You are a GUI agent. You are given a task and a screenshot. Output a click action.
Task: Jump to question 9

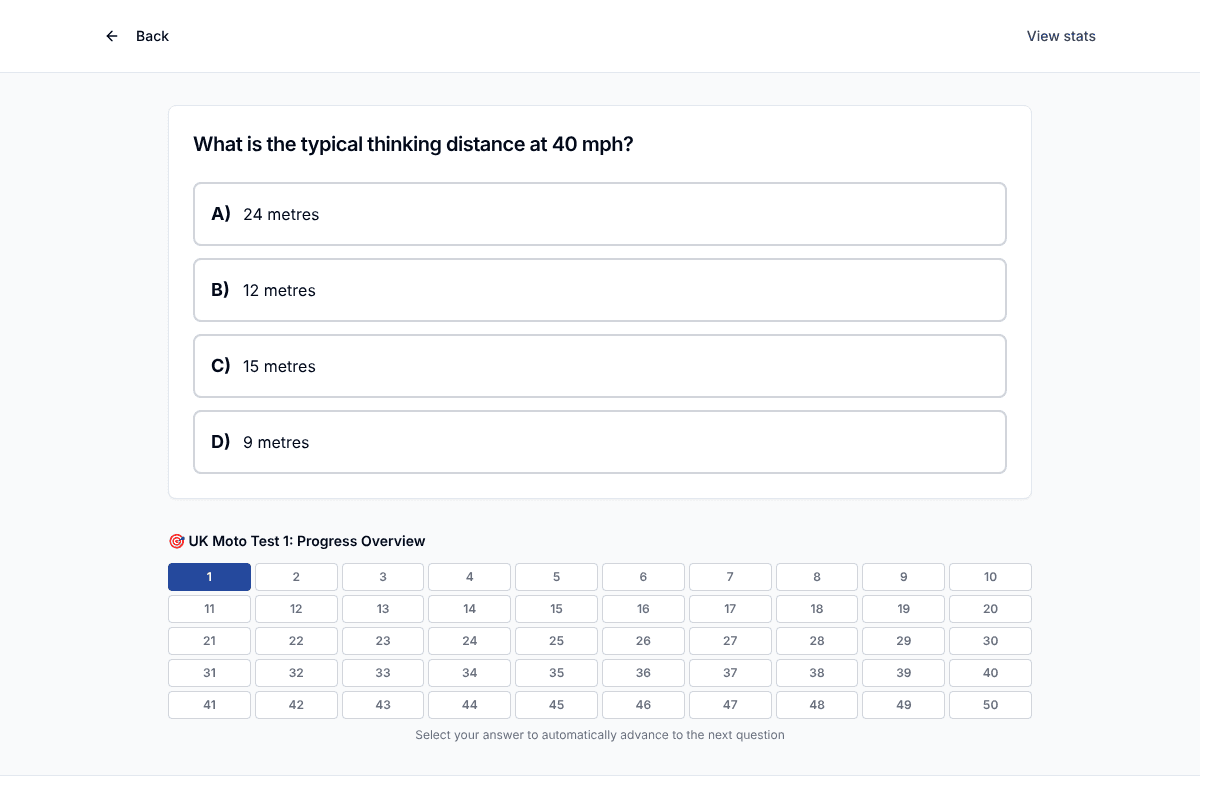point(904,577)
